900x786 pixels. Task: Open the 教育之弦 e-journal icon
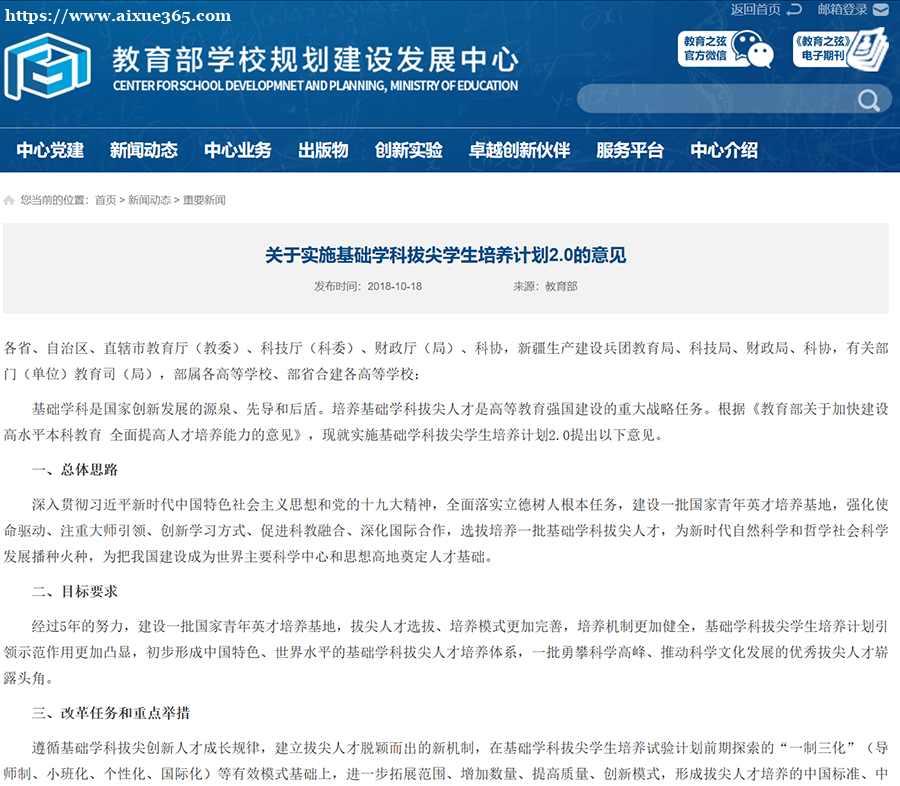pos(868,49)
